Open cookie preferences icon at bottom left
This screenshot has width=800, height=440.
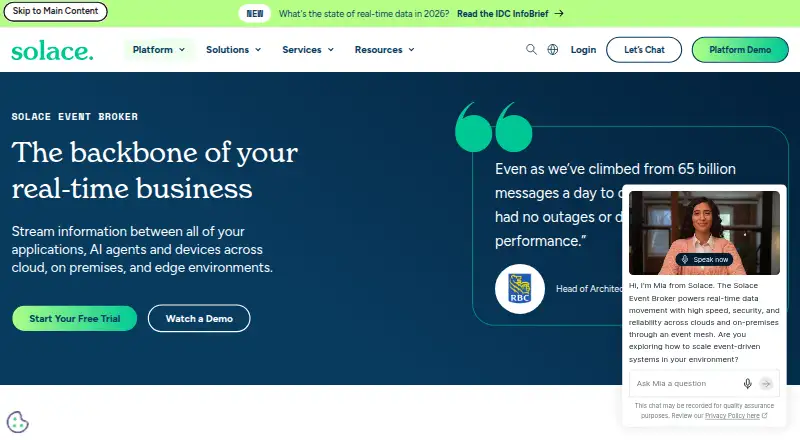[x=18, y=422]
